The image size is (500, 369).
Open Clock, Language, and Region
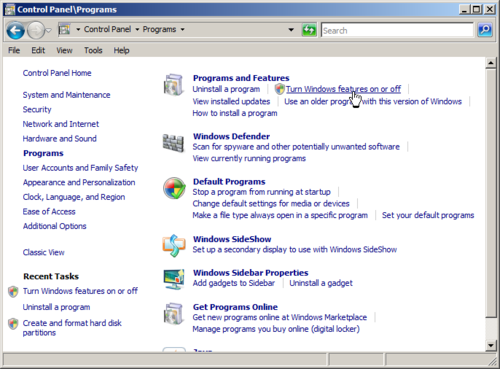[x=74, y=197]
